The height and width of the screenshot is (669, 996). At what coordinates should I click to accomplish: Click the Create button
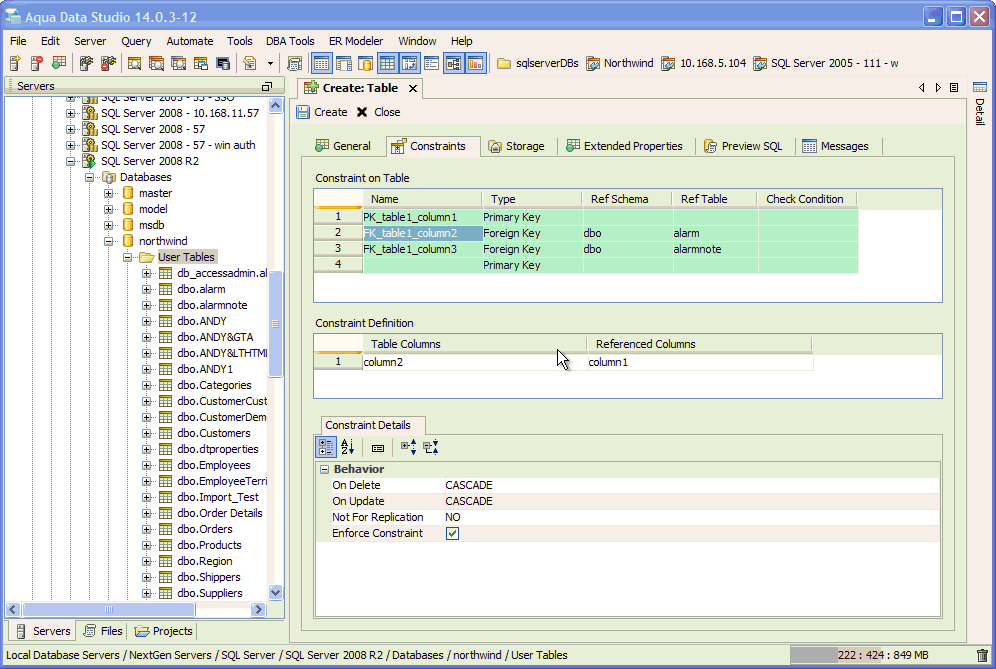point(322,112)
